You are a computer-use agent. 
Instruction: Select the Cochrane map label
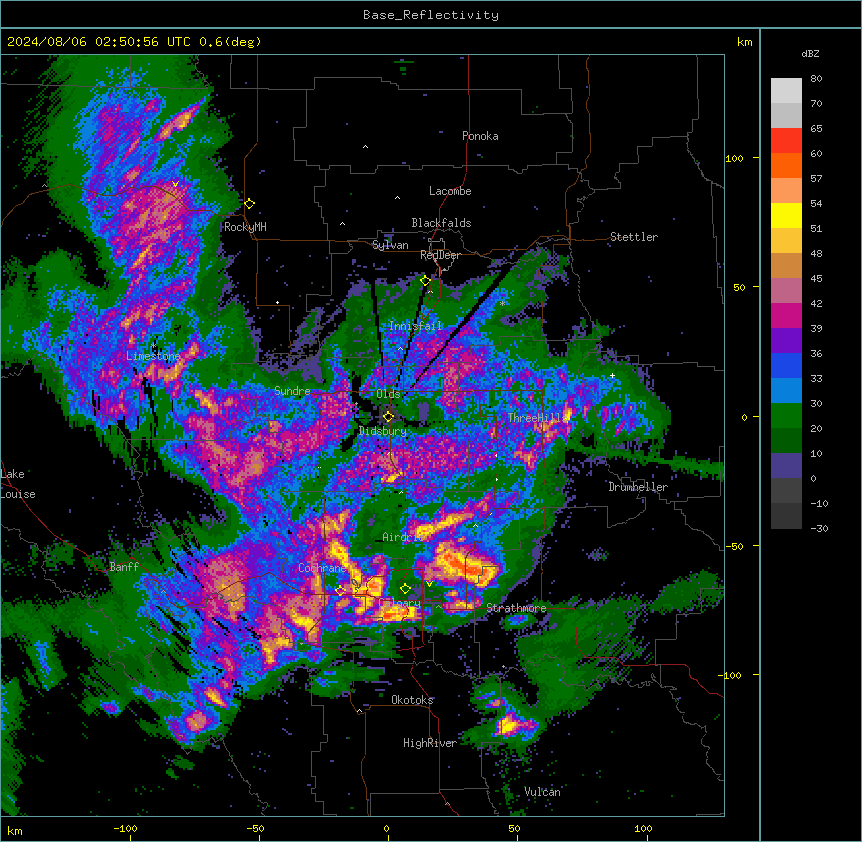point(322,568)
